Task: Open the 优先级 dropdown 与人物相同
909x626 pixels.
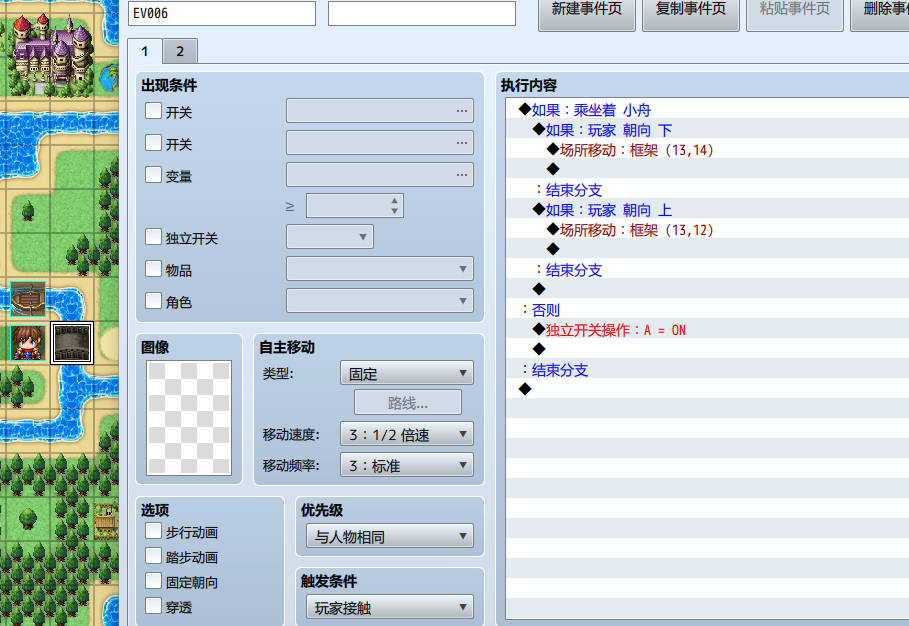Action: (390, 536)
